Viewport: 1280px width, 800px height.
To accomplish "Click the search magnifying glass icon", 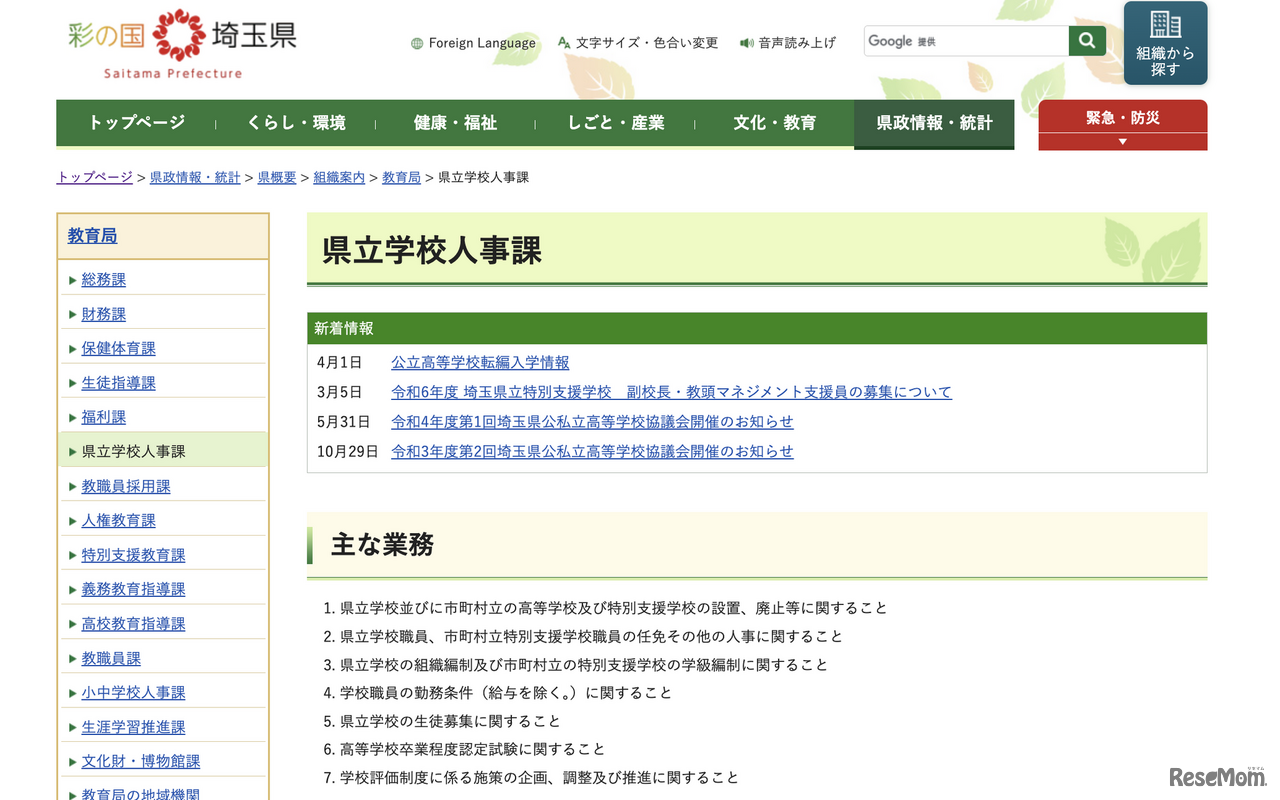I will click(x=1087, y=40).
